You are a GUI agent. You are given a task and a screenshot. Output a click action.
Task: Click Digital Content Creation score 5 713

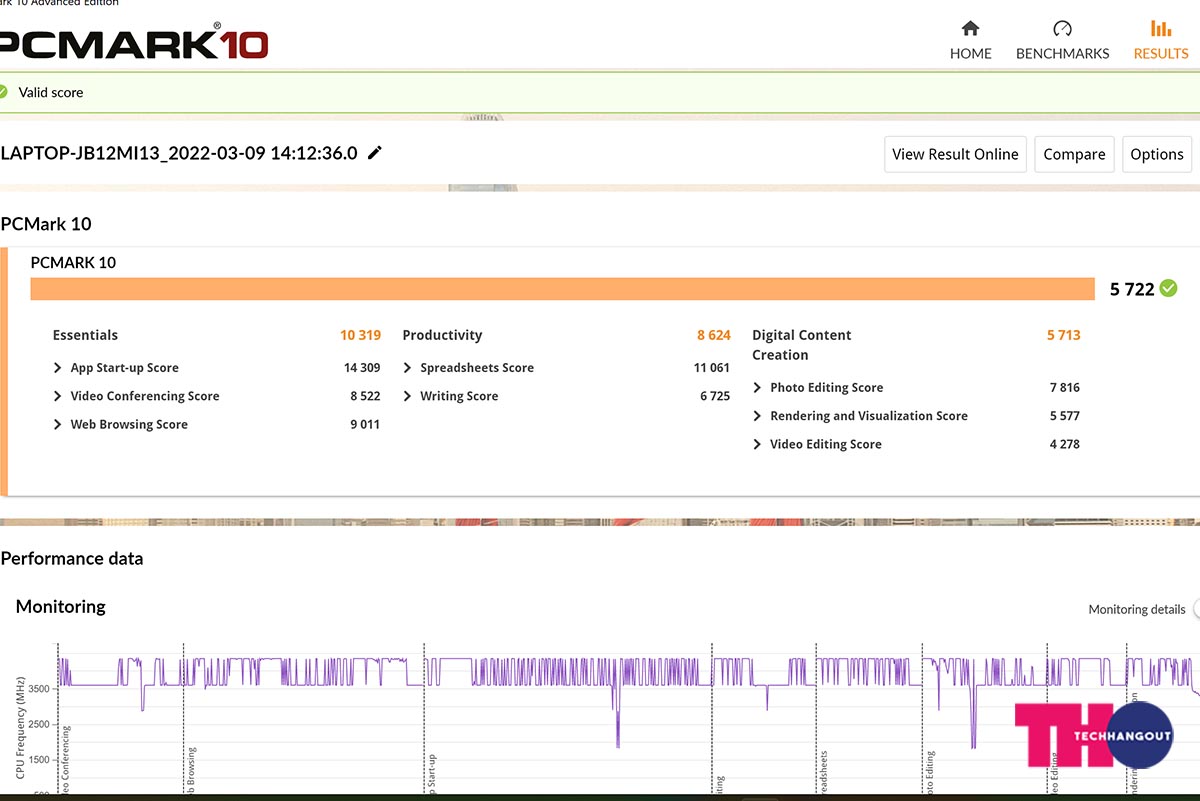[1064, 335]
